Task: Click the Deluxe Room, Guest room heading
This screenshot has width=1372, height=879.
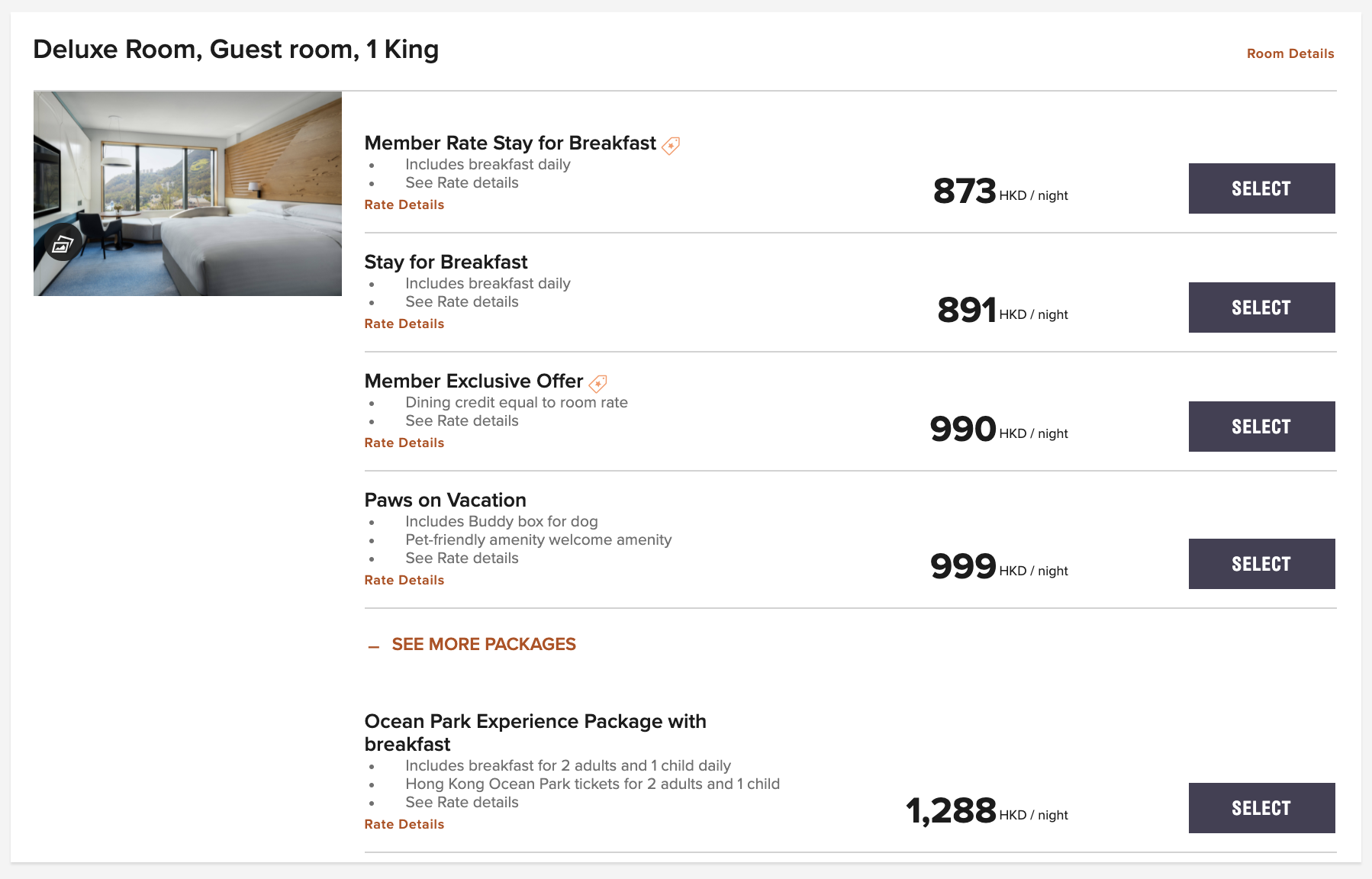Action: pyautogui.click(x=236, y=50)
